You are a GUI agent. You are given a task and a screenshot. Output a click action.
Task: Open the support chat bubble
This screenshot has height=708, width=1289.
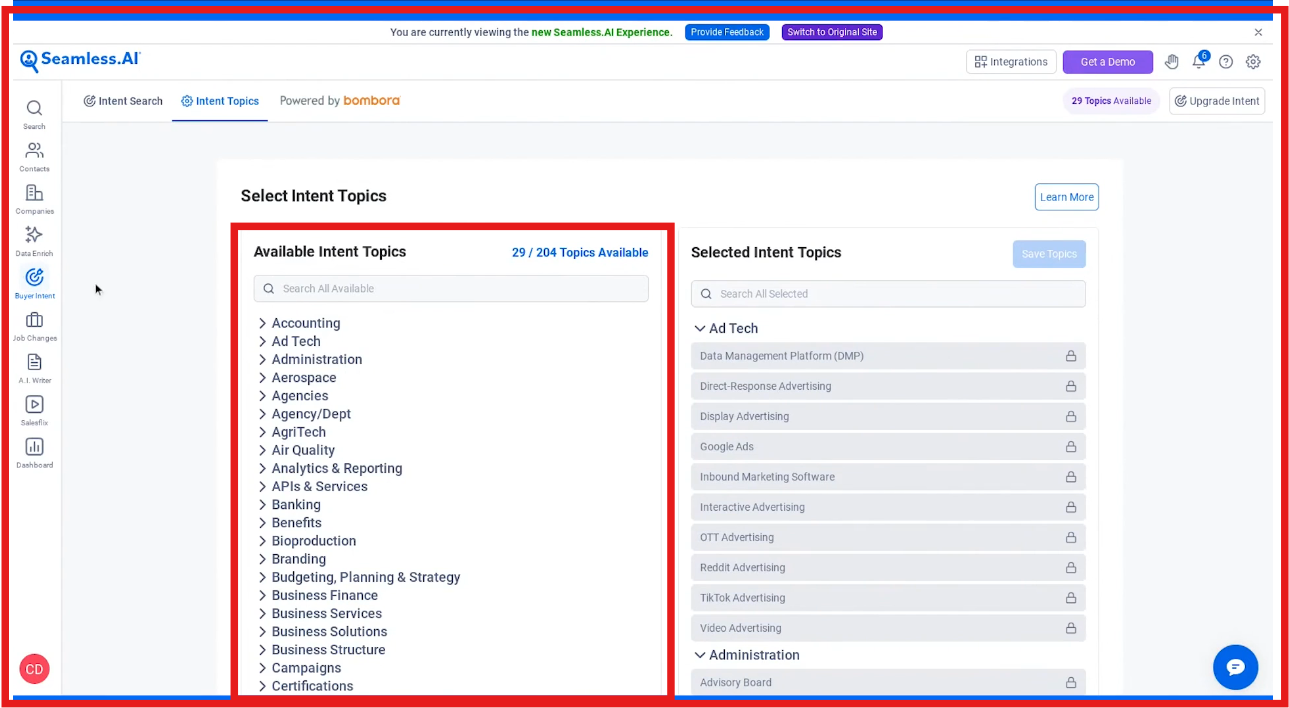pyautogui.click(x=1235, y=667)
